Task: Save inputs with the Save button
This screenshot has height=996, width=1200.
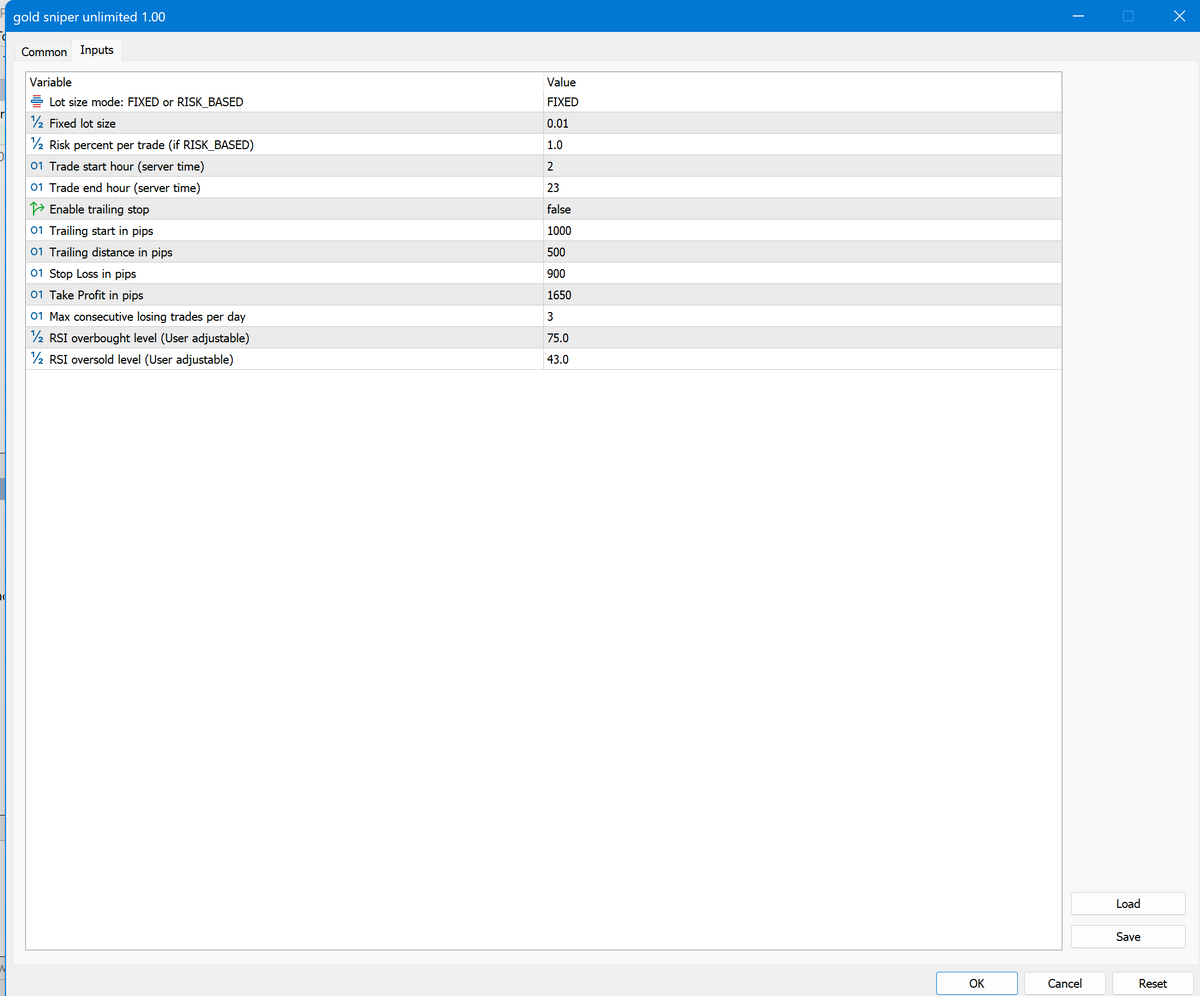Action: [1127, 937]
